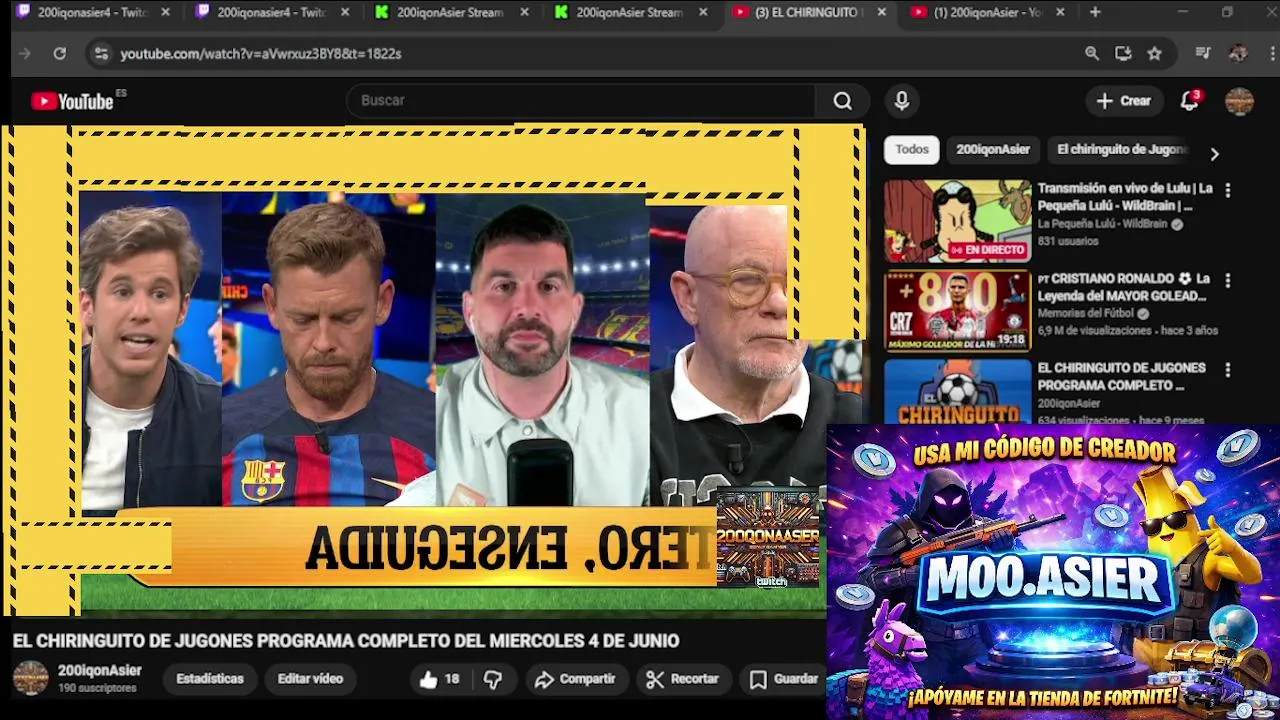
Task: Open Estadísticas for this video
Action: [x=210, y=679]
